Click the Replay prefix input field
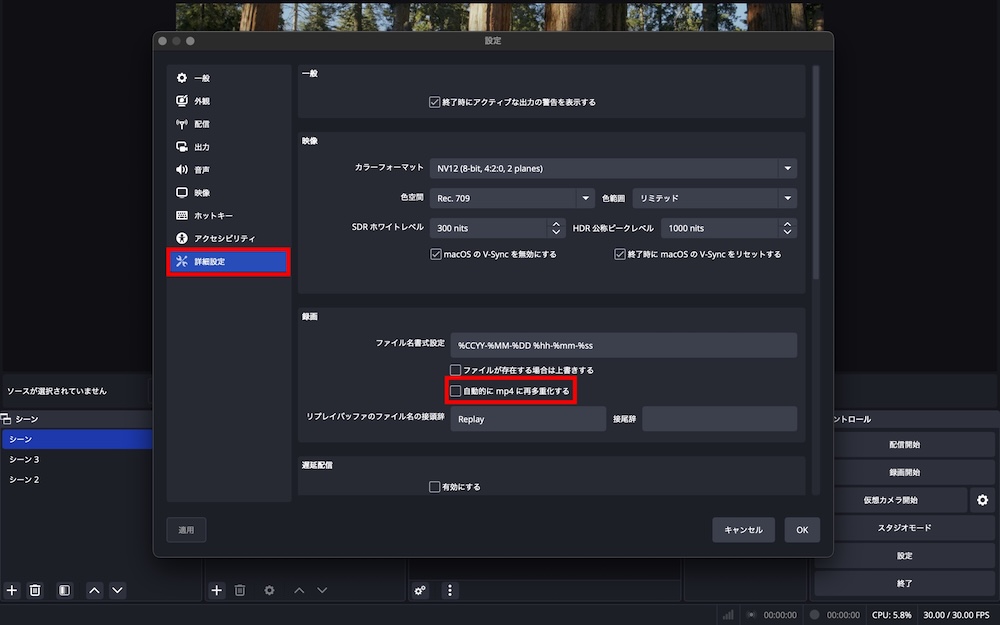Viewport: 1000px width, 625px height. pos(528,419)
